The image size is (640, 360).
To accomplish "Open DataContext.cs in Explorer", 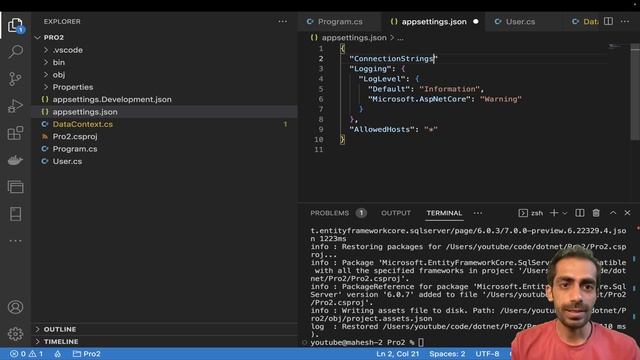I will [82, 124].
